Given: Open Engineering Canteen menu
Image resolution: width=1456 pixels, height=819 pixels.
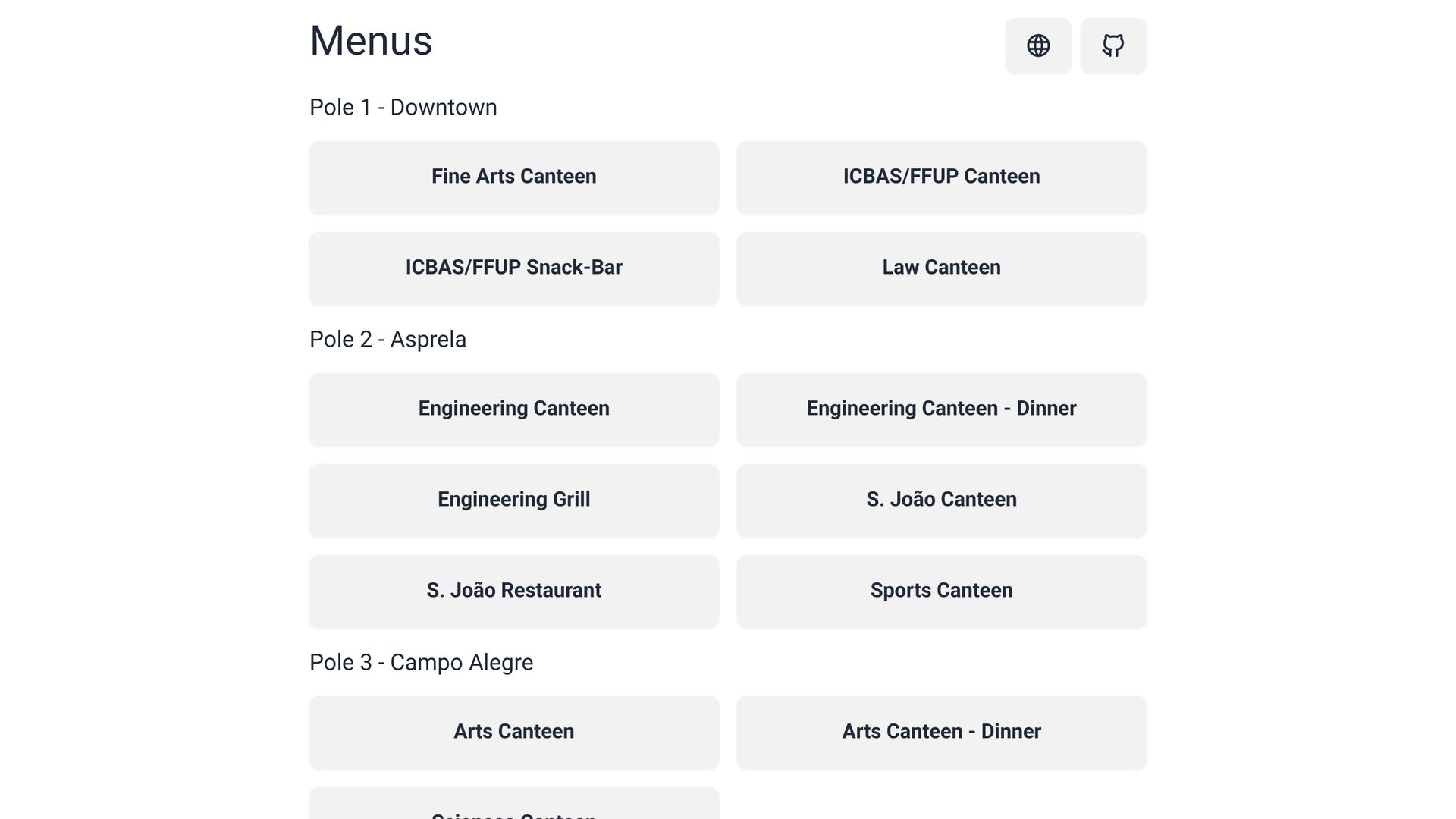Looking at the screenshot, I should click(513, 409).
